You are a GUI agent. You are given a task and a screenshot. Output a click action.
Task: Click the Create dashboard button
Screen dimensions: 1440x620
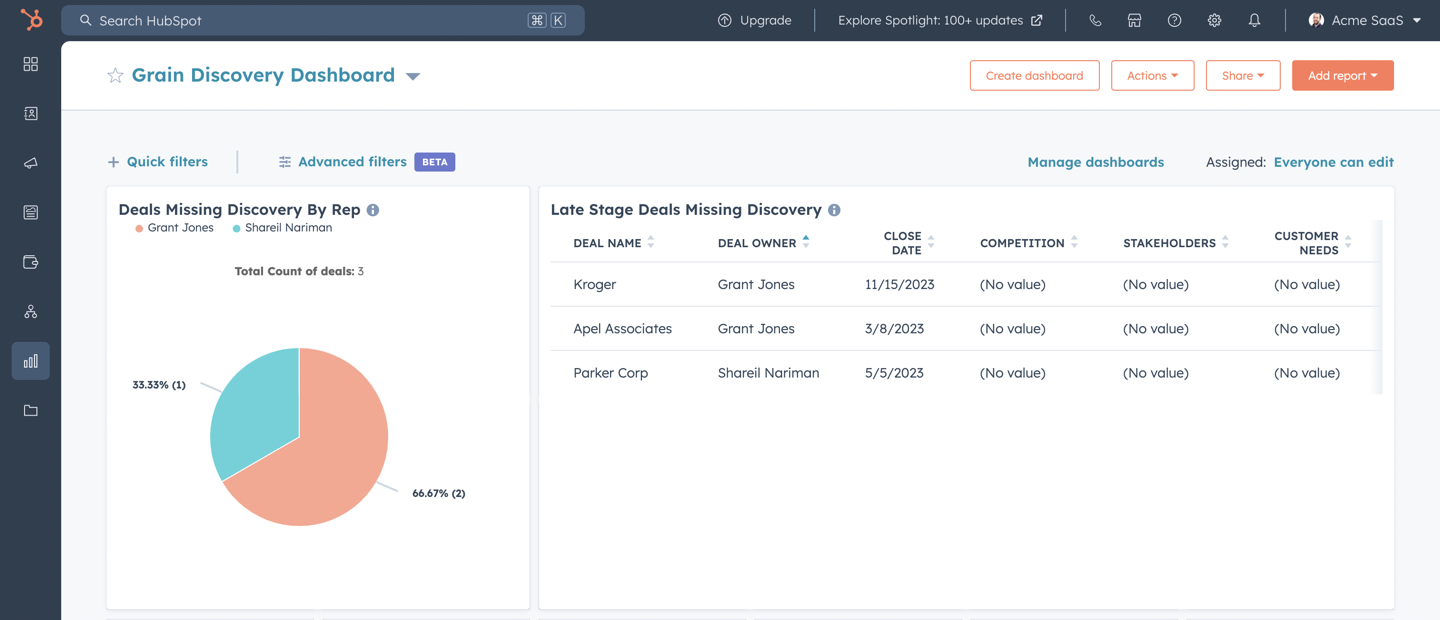[x=1034, y=75]
